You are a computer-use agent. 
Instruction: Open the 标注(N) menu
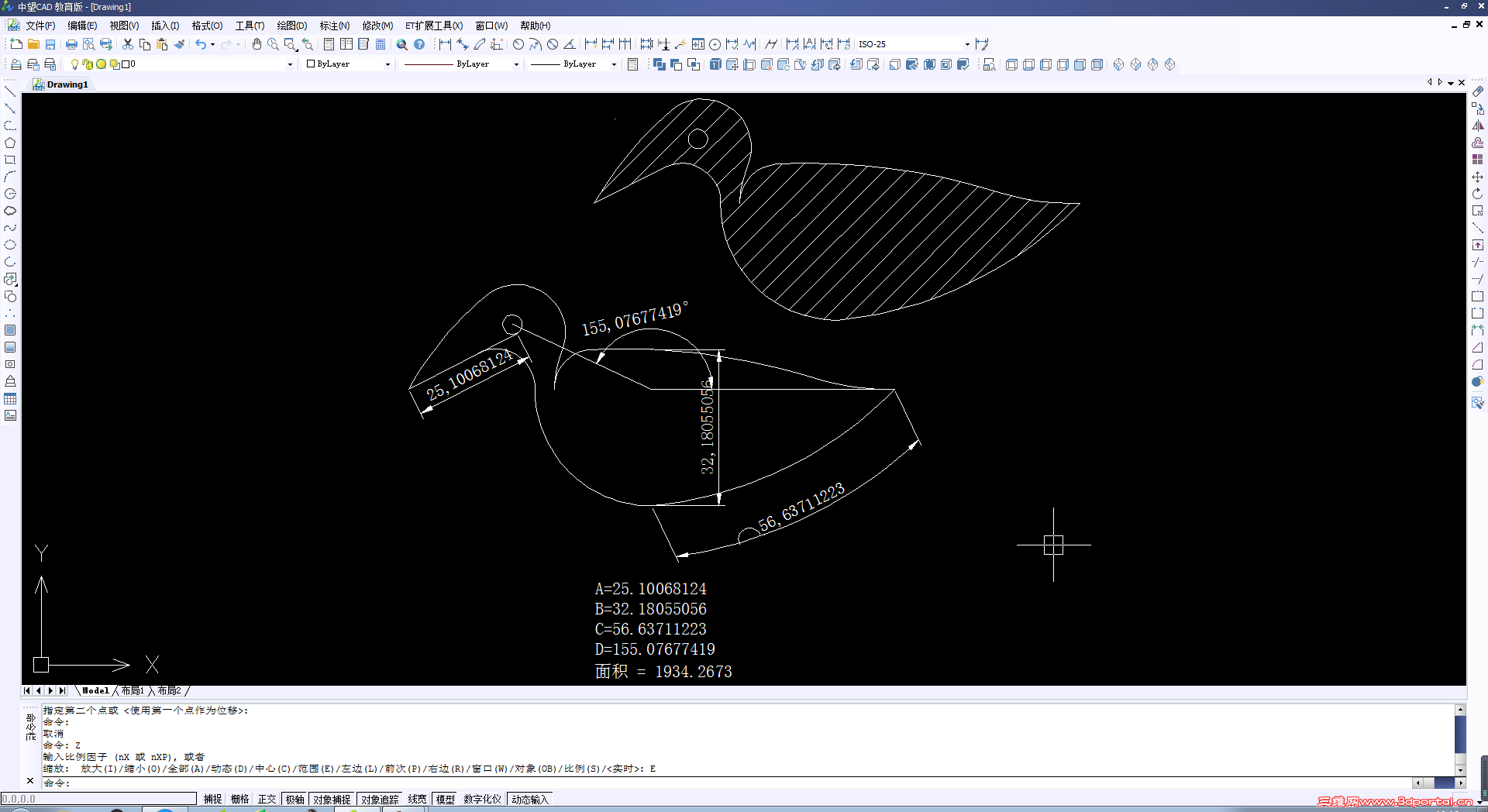[335, 26]
